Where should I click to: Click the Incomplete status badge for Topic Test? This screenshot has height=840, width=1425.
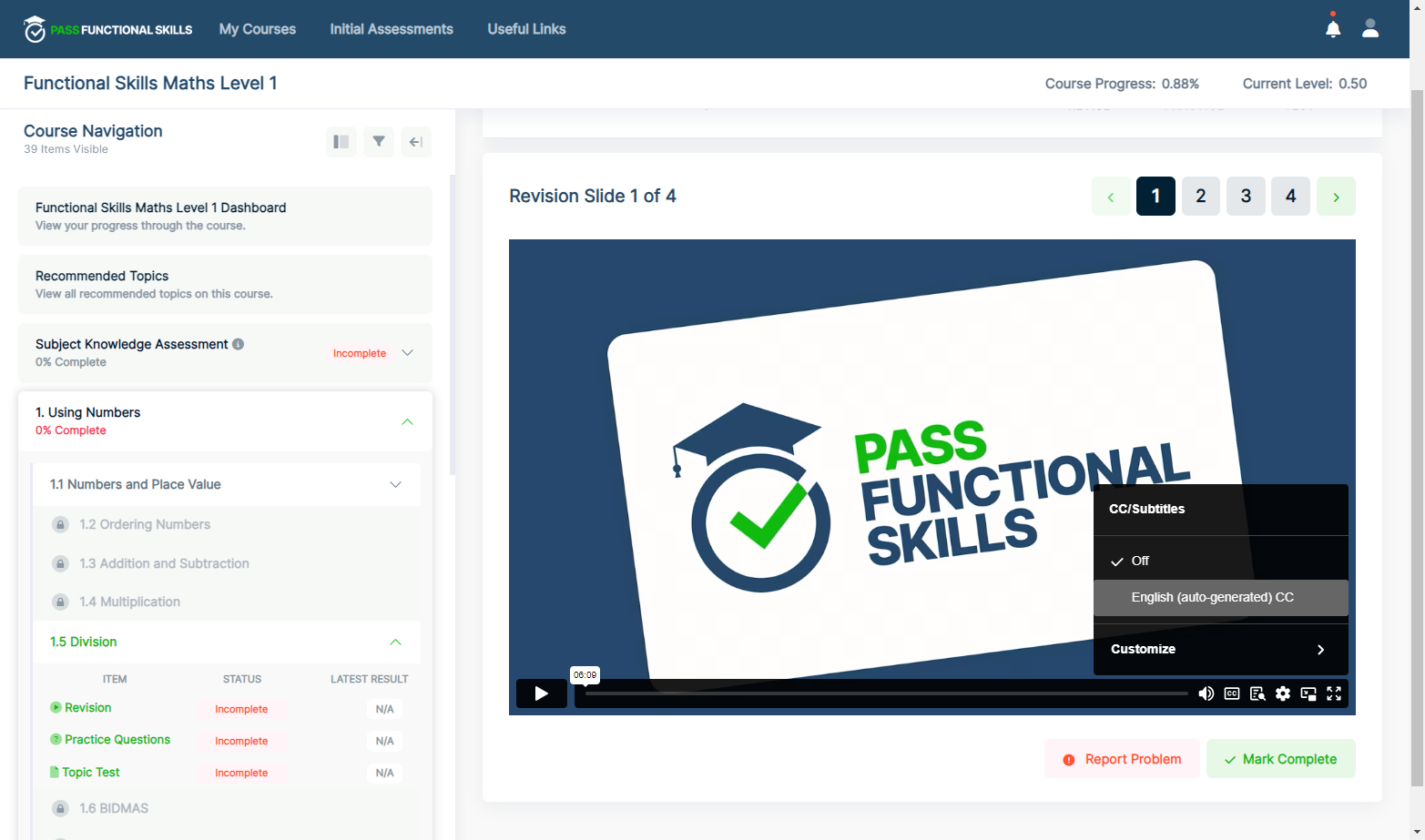tap(241, 773)
